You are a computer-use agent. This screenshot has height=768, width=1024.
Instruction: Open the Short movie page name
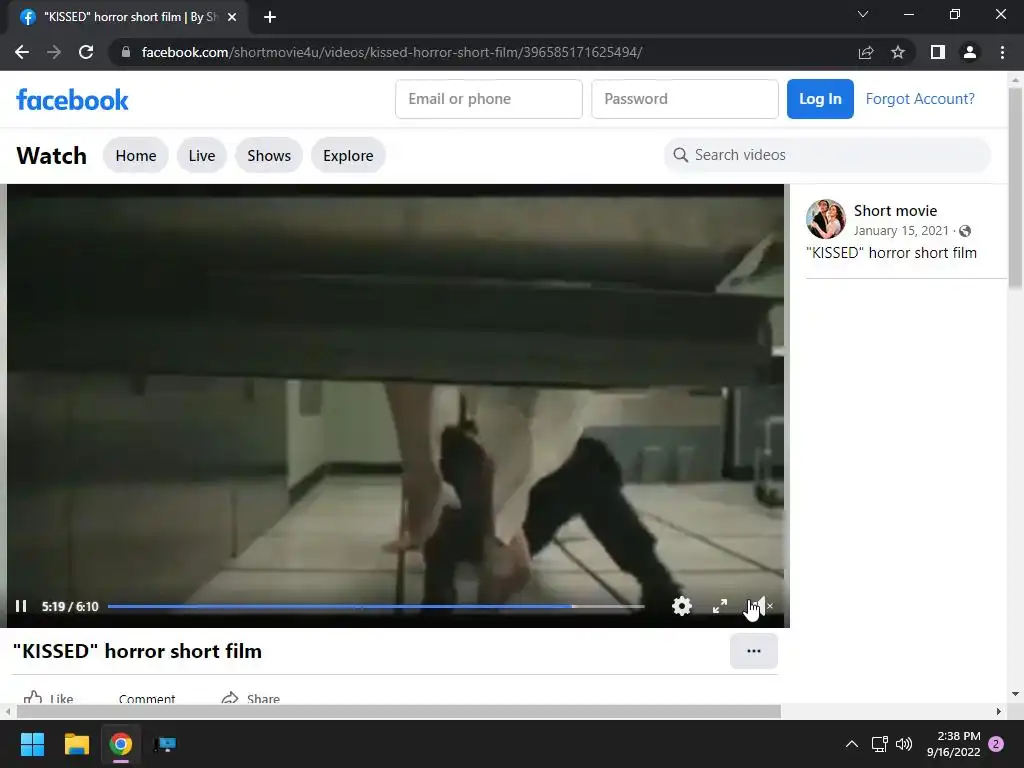coord(895,210)
